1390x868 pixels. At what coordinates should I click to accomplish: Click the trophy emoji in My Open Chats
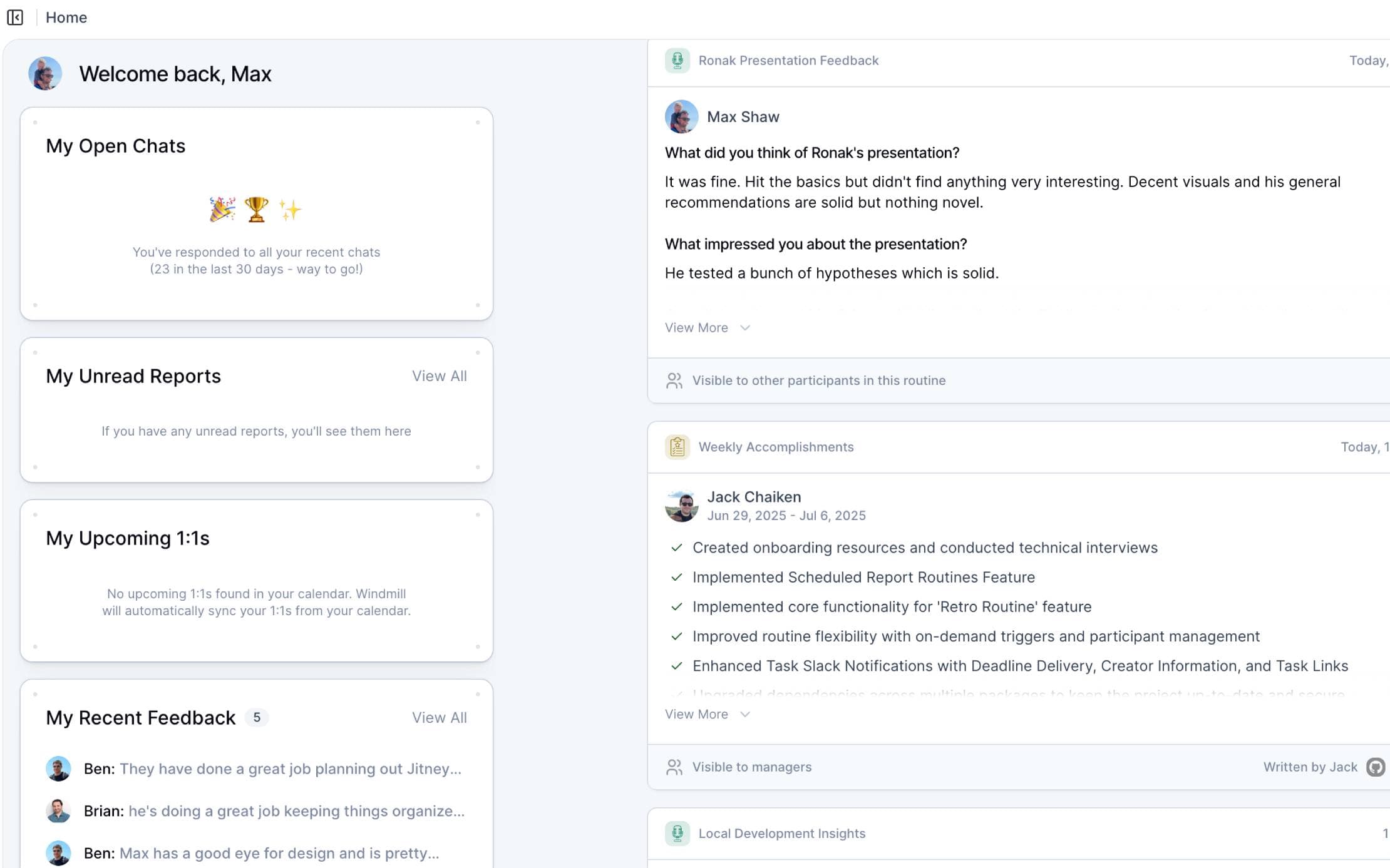[x=256, y=210]
